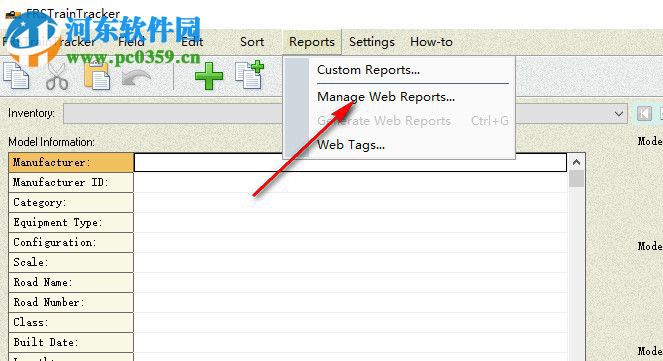Screen dimensions: 663x361
Task: Add a new record with green plus
Action: tap(209, 76)
